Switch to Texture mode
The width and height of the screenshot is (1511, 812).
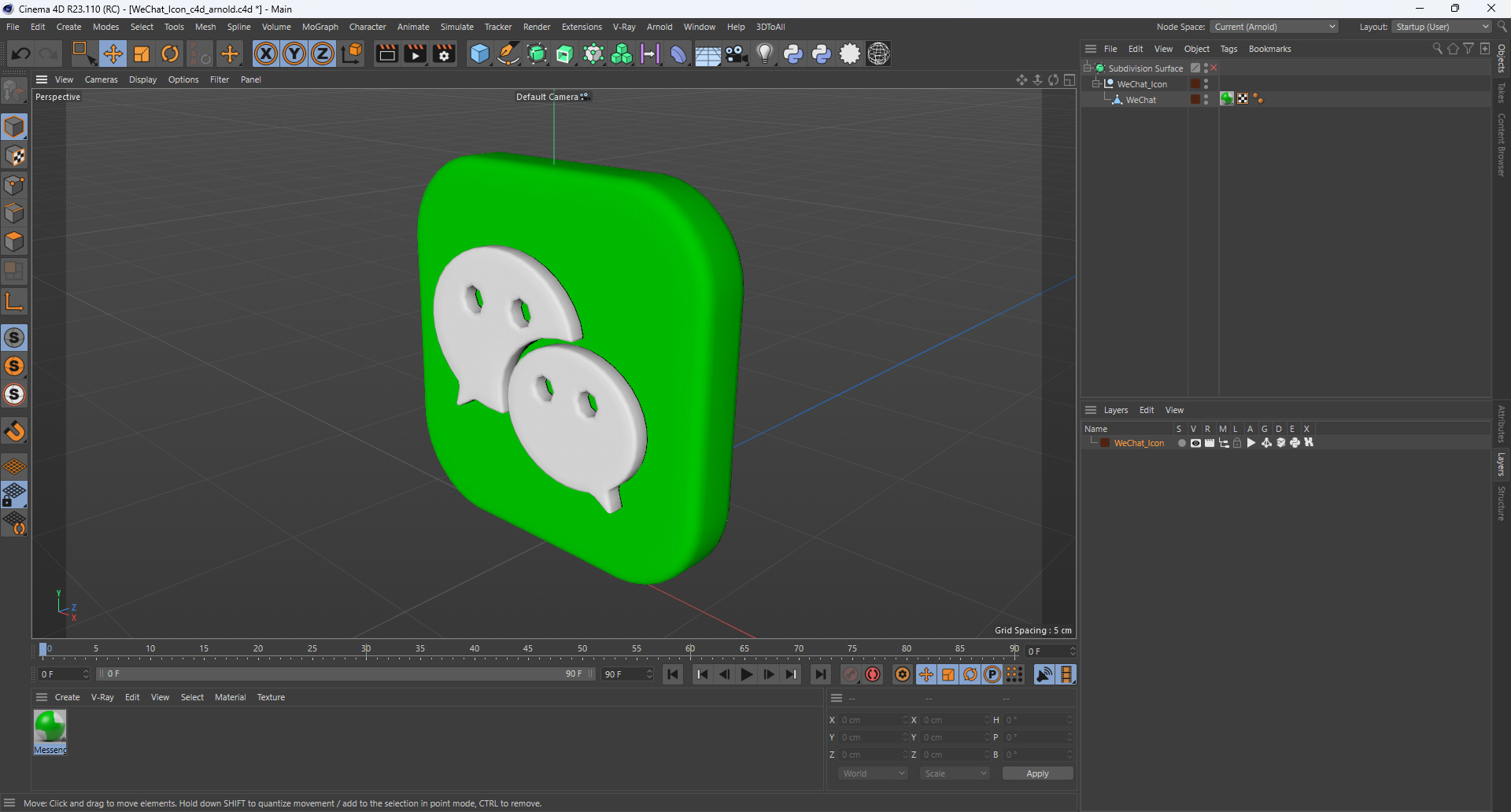click(14, 156)
